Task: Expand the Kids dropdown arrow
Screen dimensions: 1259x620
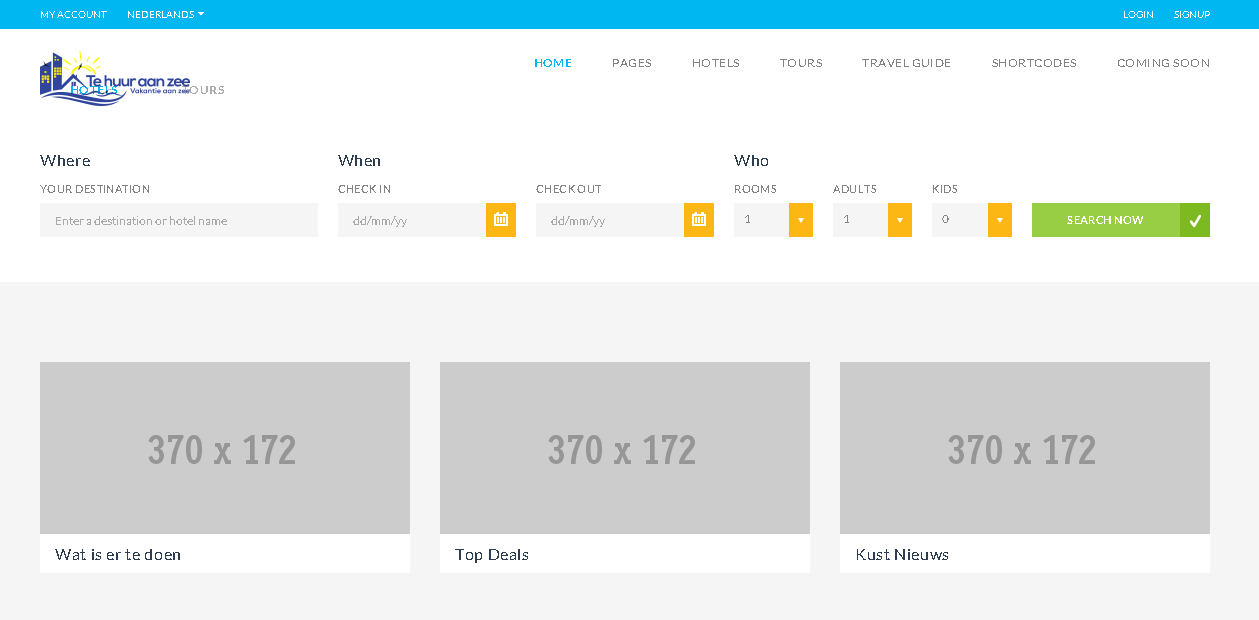Action: 999,220
